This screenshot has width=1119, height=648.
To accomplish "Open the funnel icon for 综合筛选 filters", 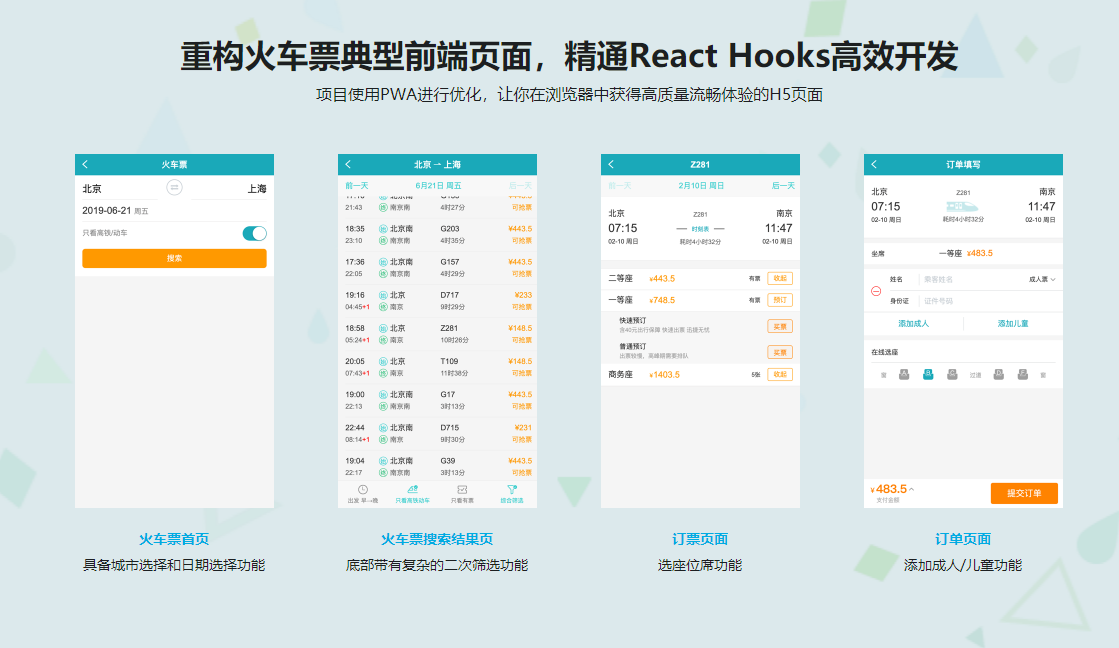I will tap(513, 490).
